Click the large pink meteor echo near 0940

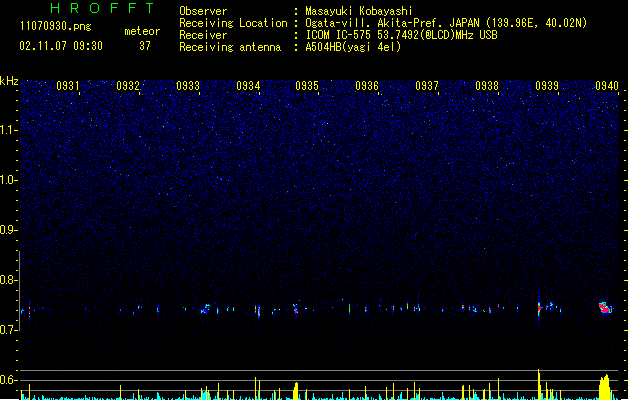[605, 308]
